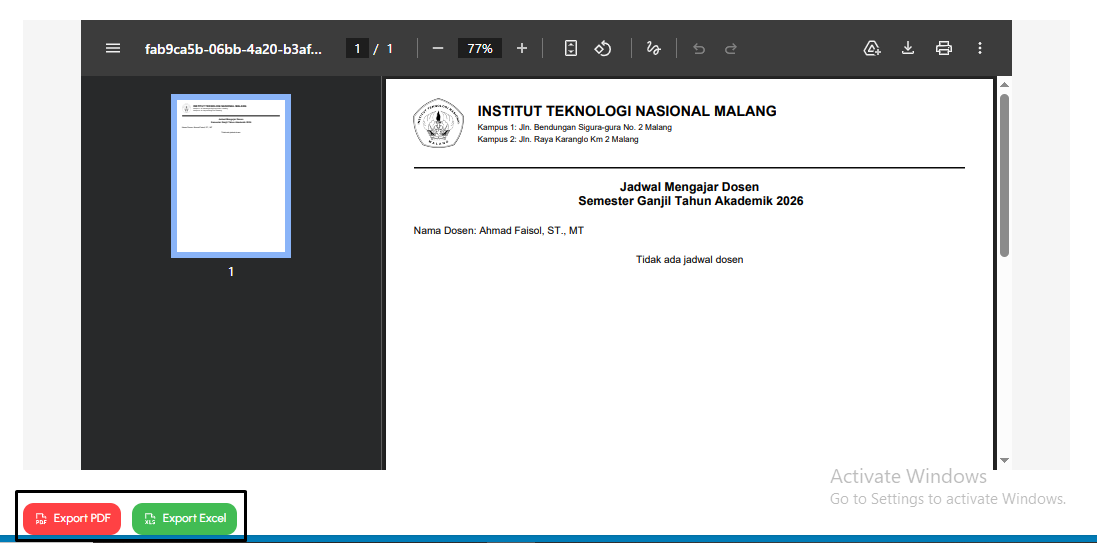The image size is (1097, 543).
Task: Click the scrollbar up arrow
Action: [x=1005, y=85]
